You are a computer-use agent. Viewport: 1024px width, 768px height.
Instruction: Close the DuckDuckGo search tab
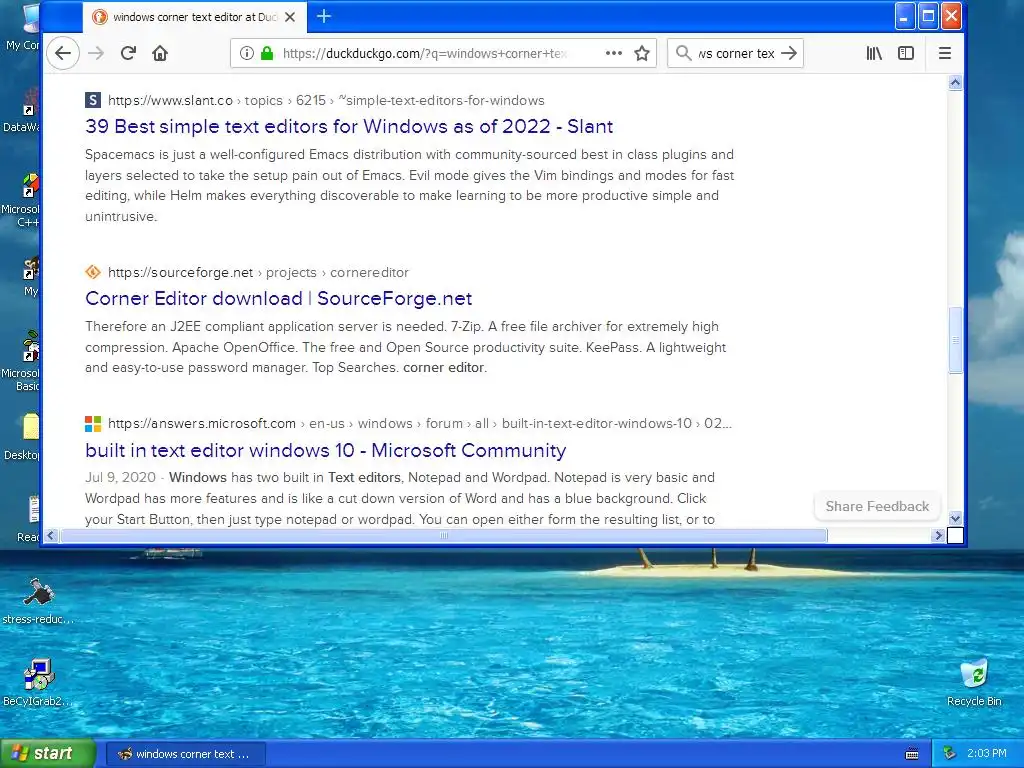291,17
